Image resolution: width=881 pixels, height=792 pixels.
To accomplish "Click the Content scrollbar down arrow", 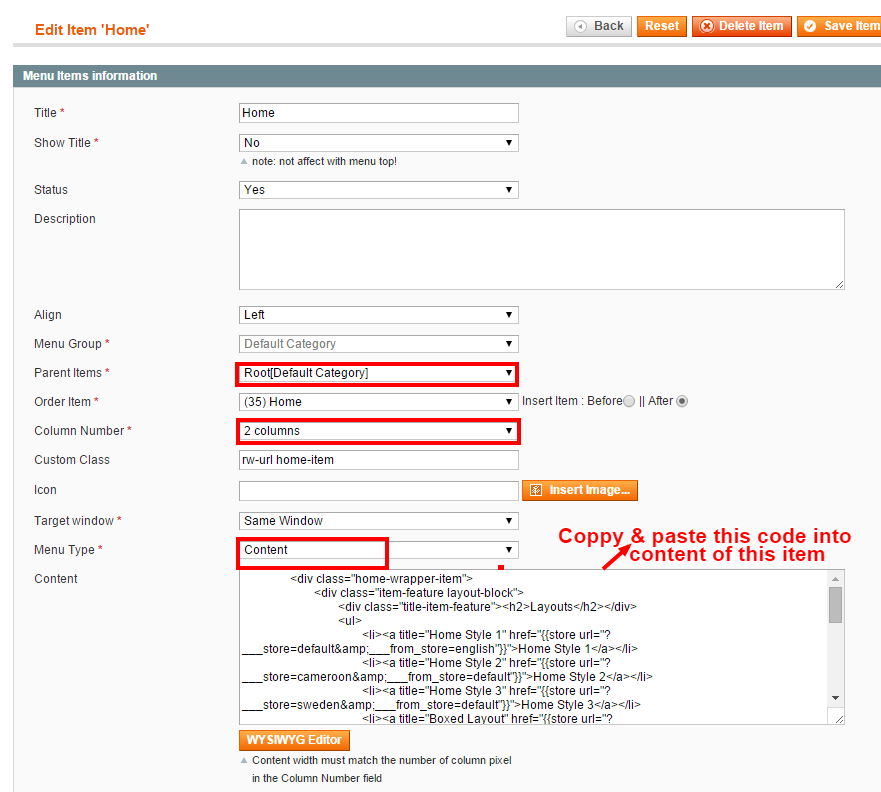I will 835,698.
